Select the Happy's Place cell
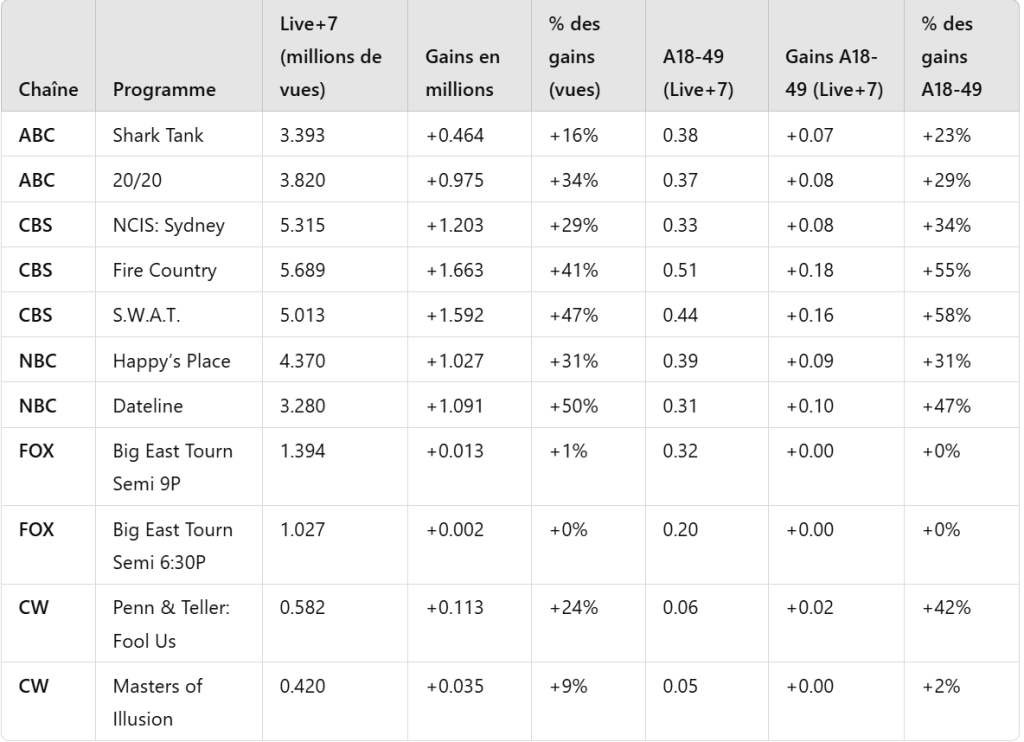 pyautogui.click(x=172, y=360)
